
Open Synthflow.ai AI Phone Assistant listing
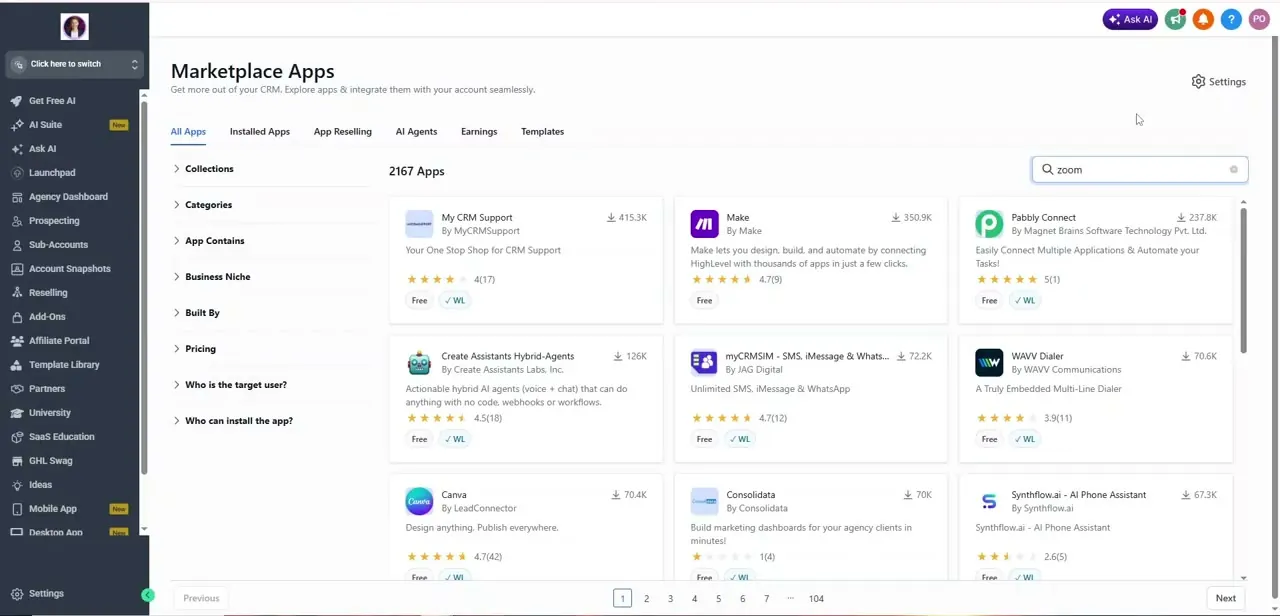1096,528
